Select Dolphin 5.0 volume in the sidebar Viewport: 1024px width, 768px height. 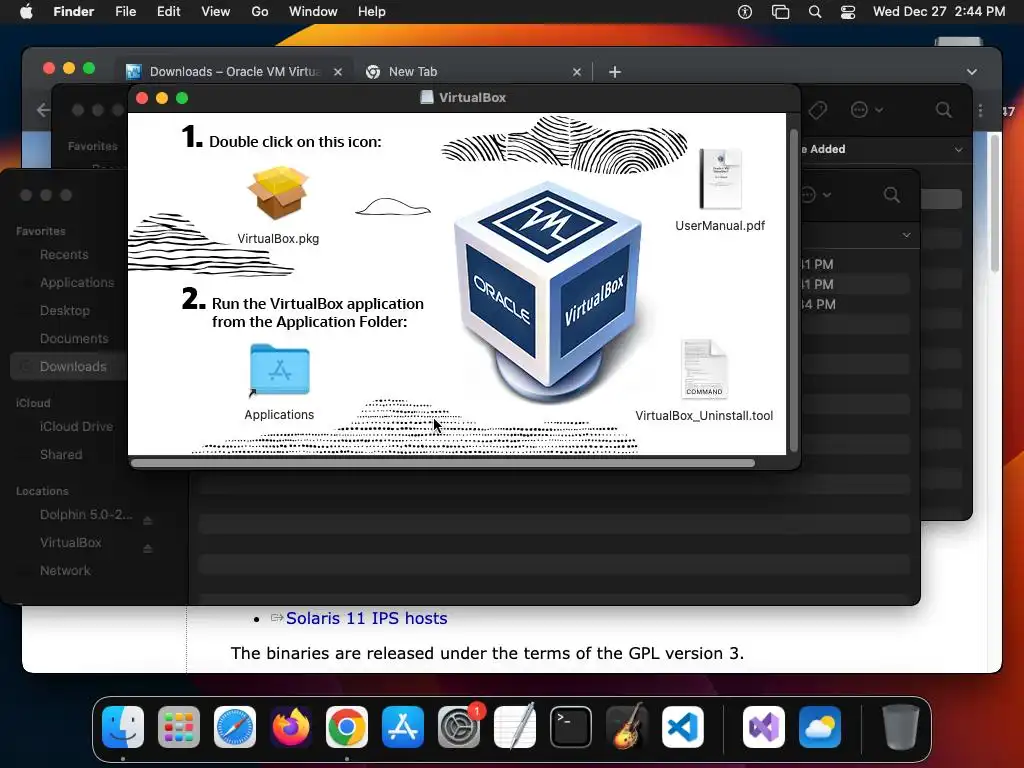[86, 515]
